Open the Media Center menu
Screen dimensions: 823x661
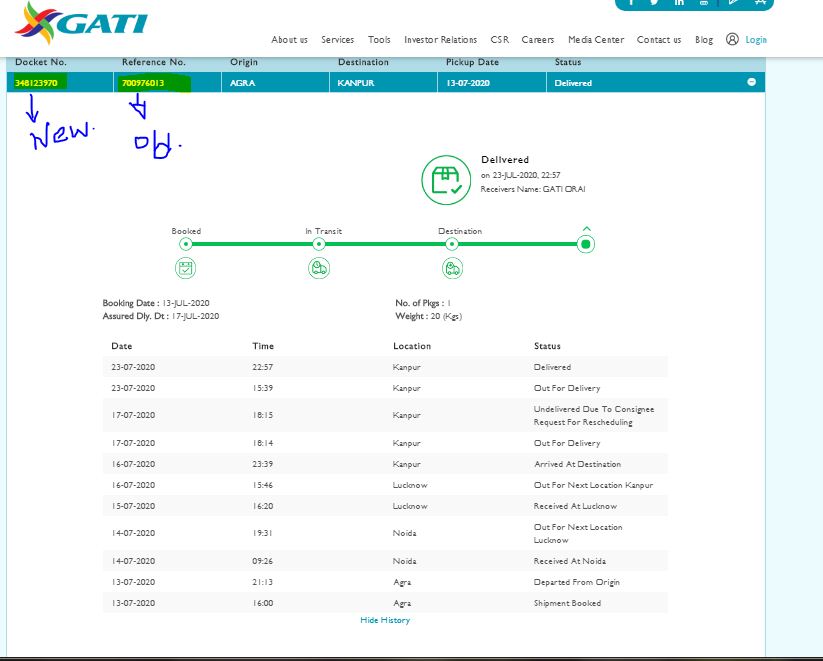[596, 40]
